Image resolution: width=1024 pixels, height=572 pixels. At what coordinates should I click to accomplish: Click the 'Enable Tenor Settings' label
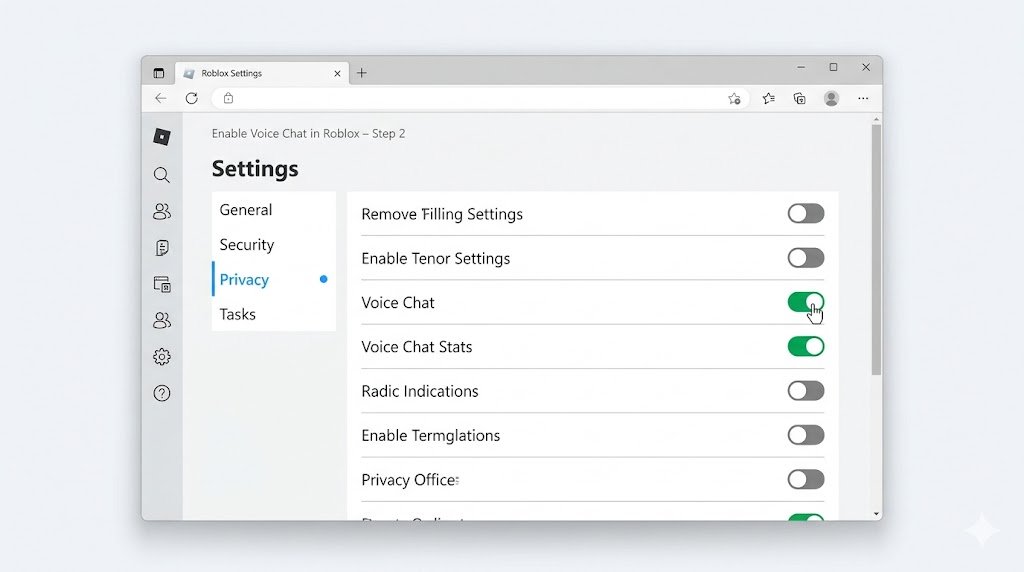[436, 259]
